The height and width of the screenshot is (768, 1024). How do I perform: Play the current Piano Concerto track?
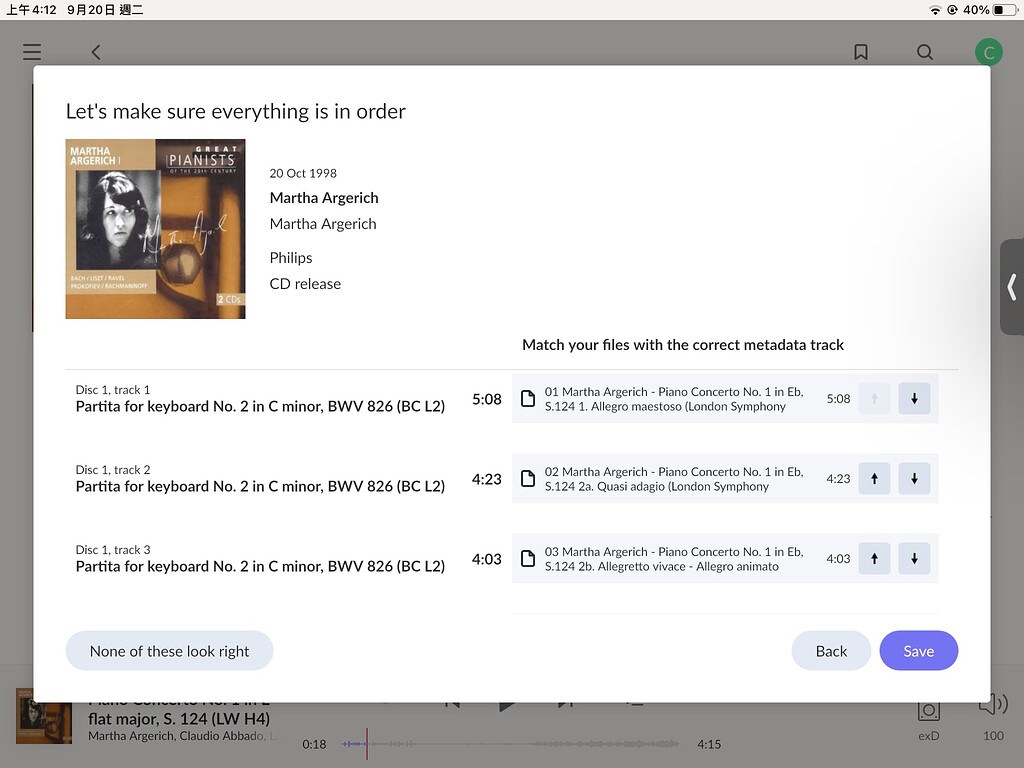[508, 703]
